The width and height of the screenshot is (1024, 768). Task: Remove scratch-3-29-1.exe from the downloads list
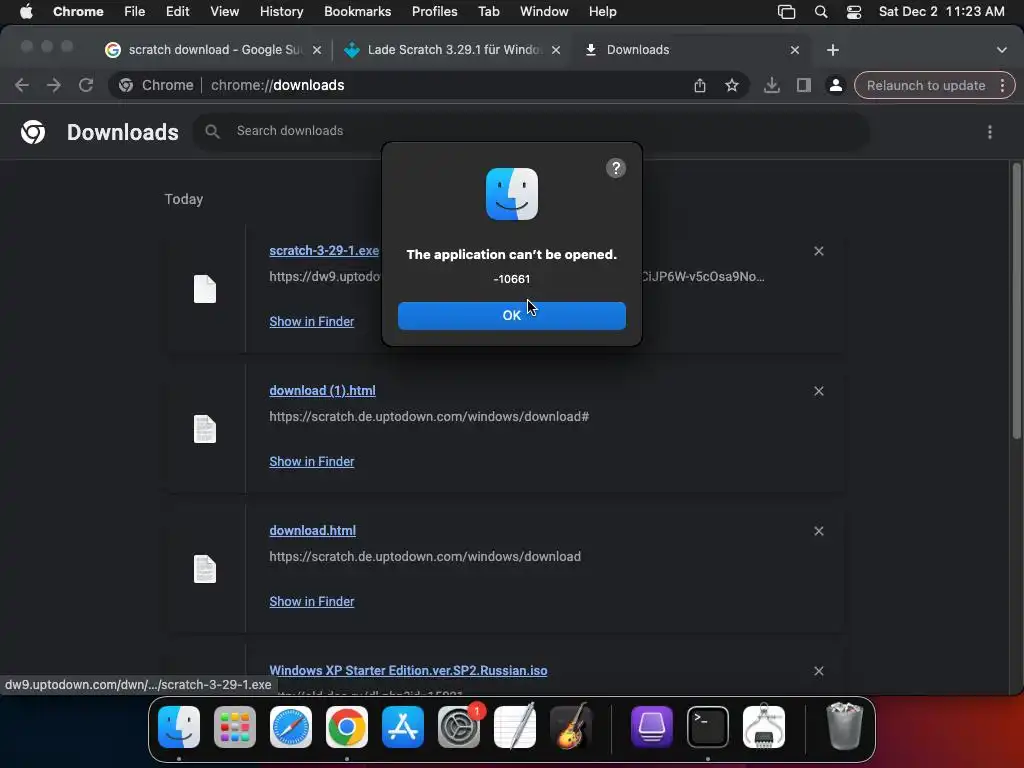tap(818, 251)
